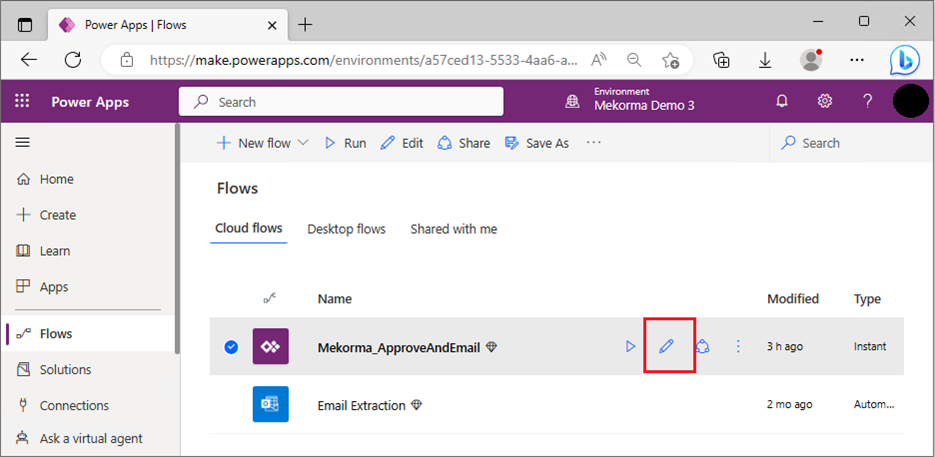Open the browser downloads icon
The image size is (935, 457).
coord(764,60)
